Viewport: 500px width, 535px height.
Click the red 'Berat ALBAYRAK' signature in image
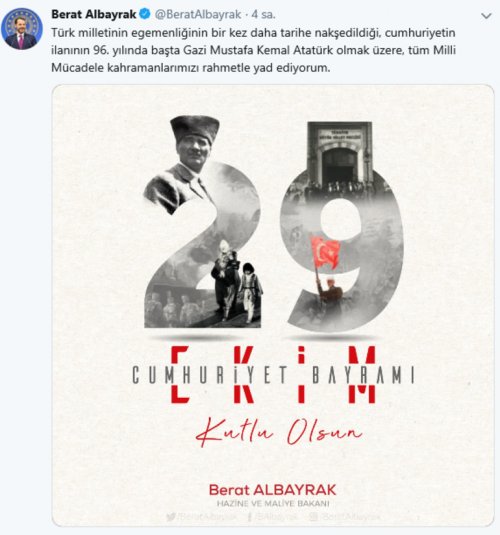[x=272, y=490]
